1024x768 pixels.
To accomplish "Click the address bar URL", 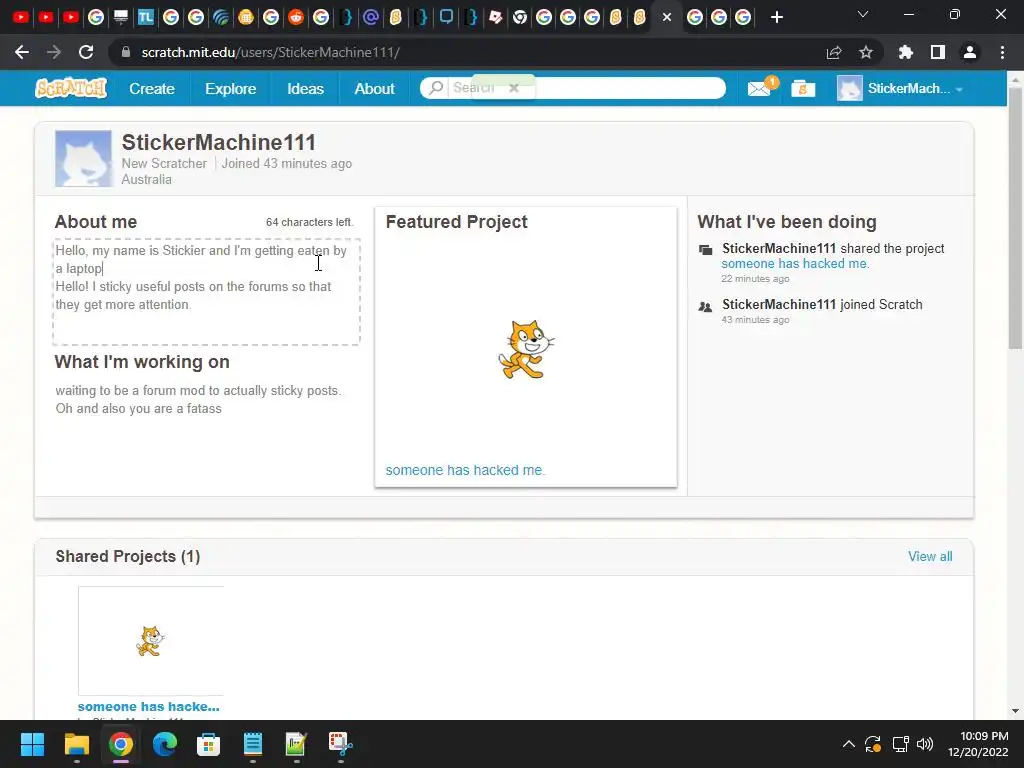I will pos(270,52).
